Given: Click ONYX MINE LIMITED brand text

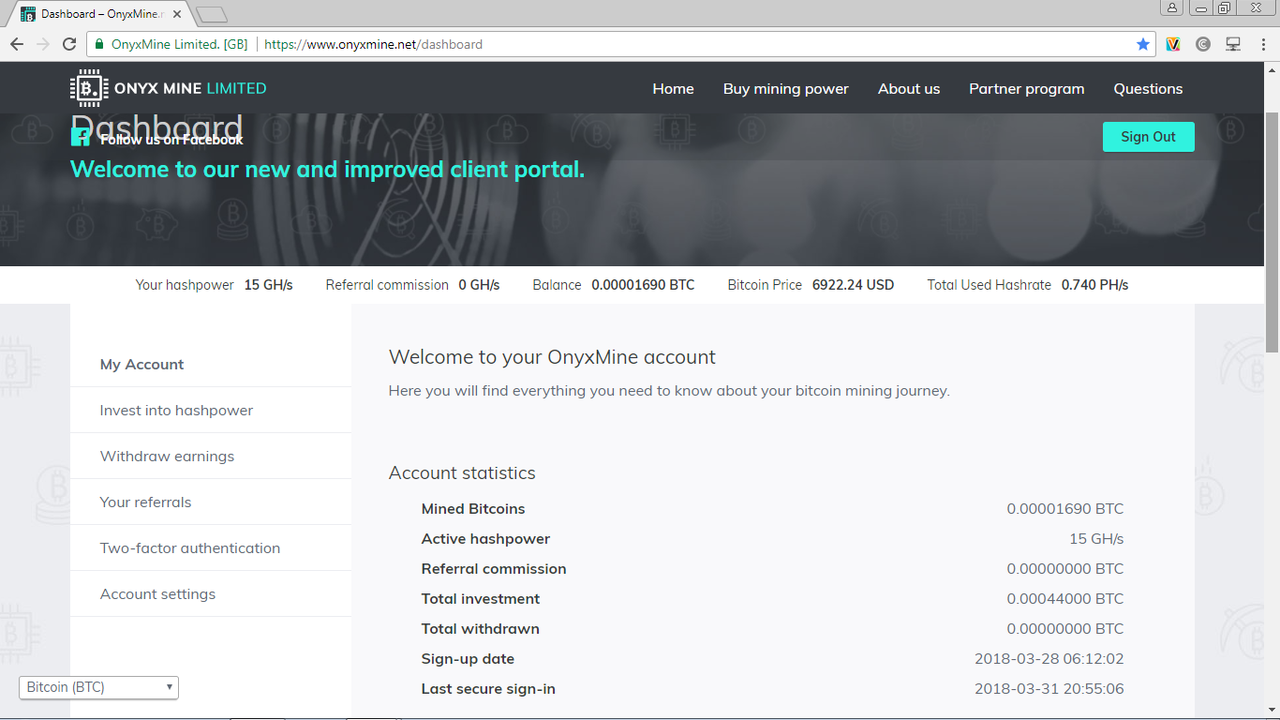Looking at the screenshot, I should pyautogui.click(x=190, y=88).
